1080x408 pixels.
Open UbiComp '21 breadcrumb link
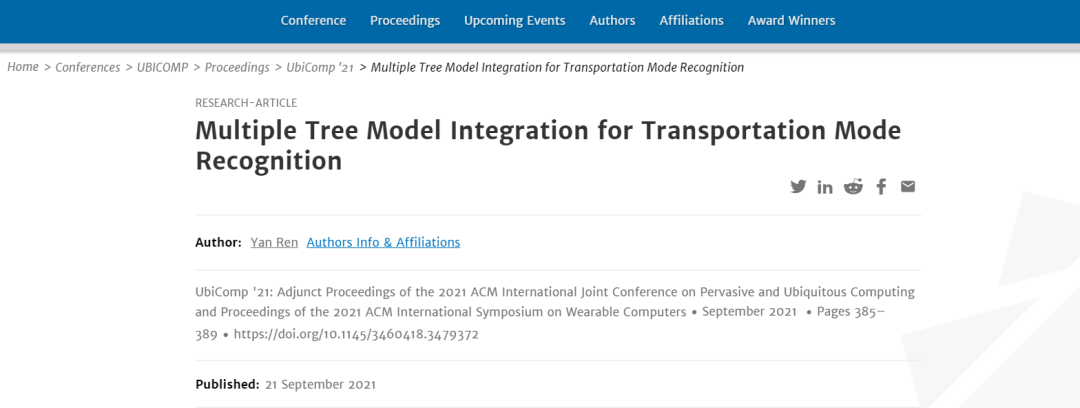[320, 67]
